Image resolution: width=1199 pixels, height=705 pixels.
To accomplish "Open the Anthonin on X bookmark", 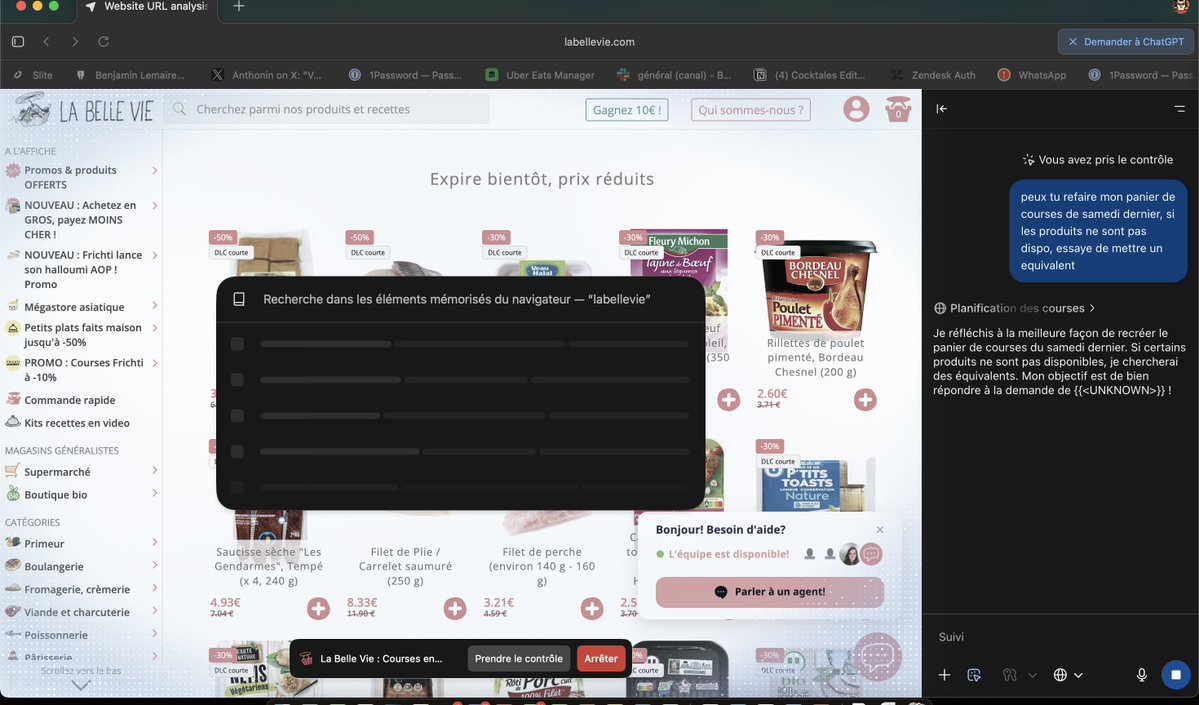I will point(266,75).
